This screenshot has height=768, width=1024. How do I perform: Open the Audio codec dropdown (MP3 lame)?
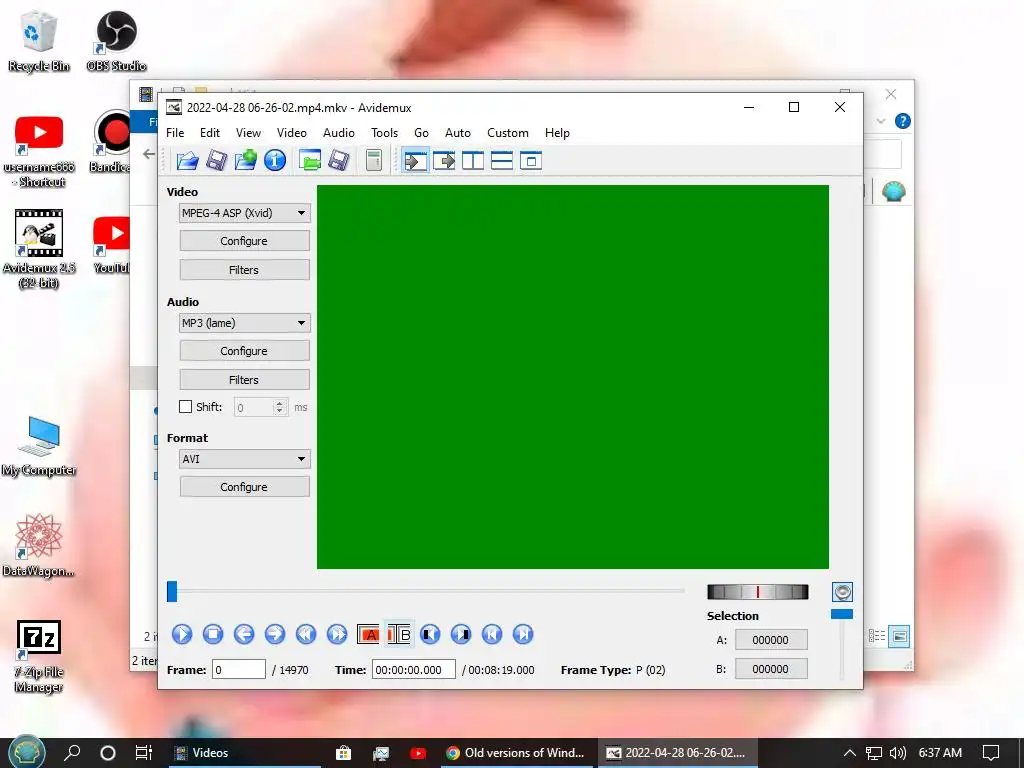click(244, 323)
